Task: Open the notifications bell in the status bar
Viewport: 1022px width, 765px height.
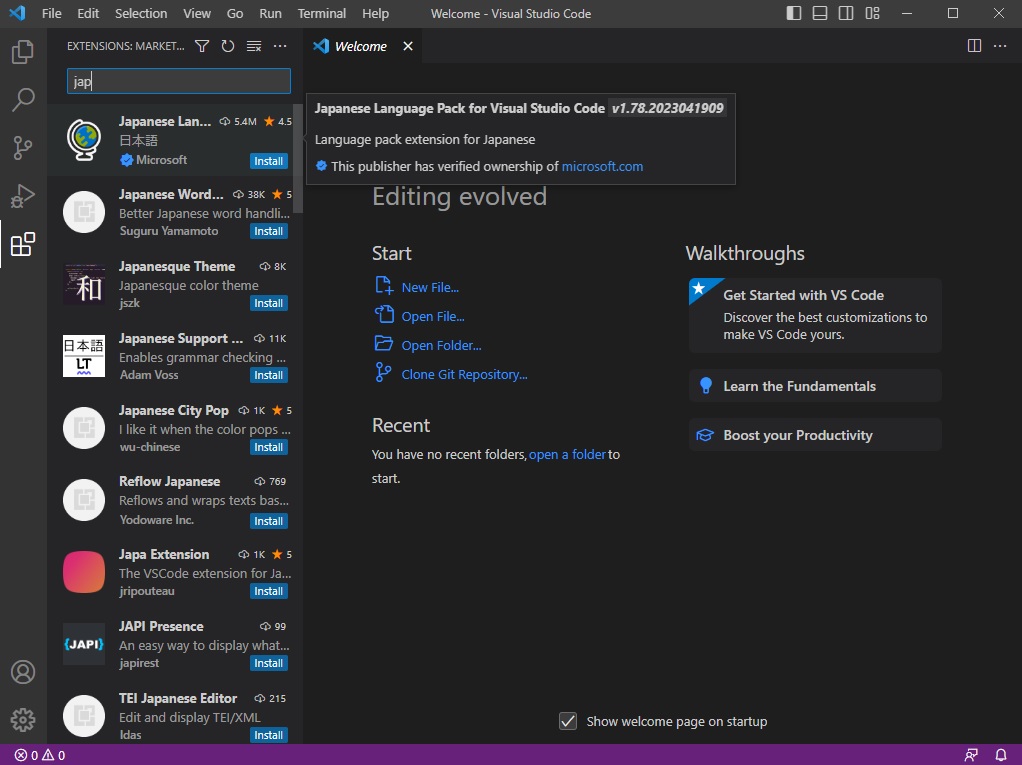Action: click(x=1000, y=755)
